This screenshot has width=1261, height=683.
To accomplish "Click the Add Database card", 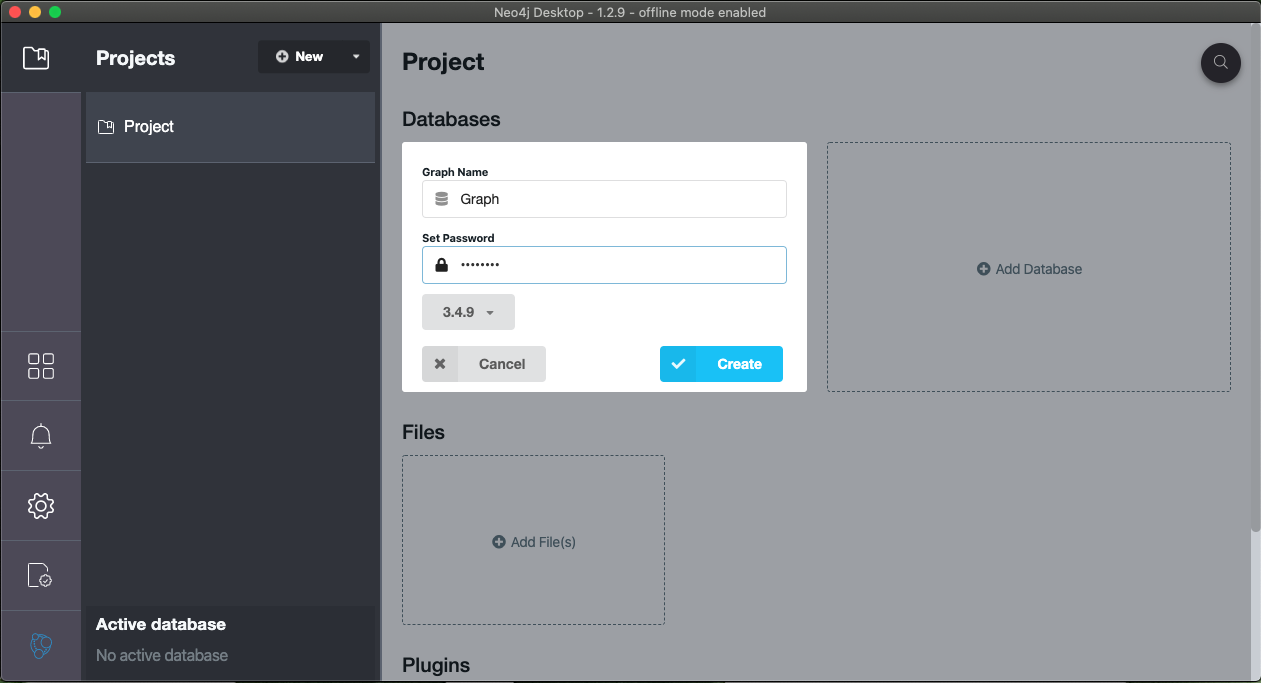I will 1029,267.
